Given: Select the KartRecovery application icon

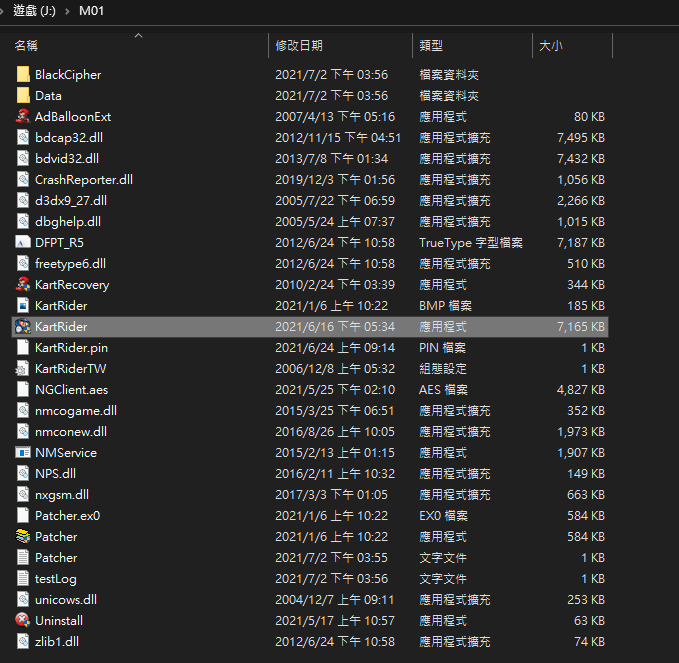Looking at the screenshot, I should coord(23,285).
